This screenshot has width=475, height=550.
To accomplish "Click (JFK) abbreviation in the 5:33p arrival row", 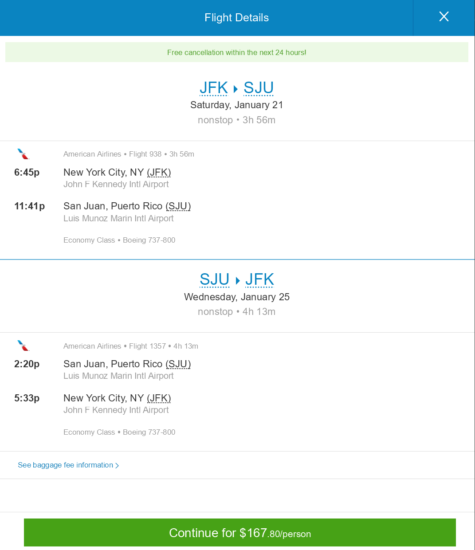I will point(159,398).
